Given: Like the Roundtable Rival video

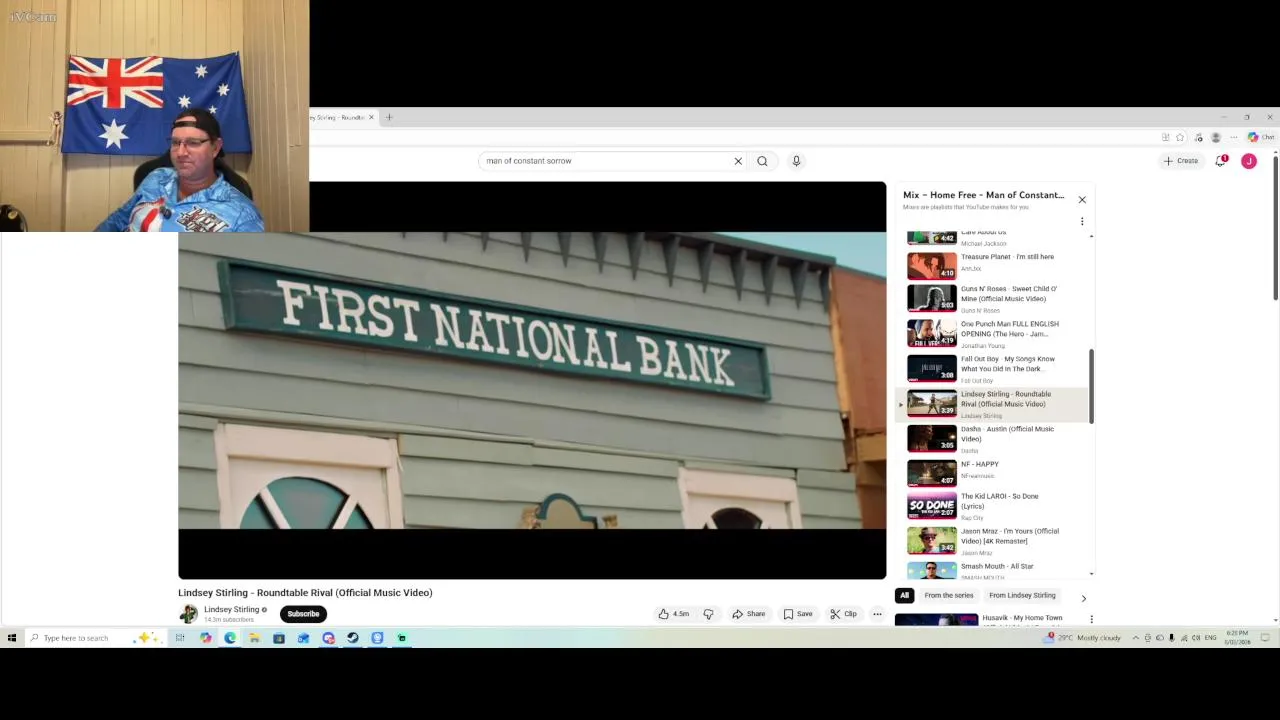Looking at the screenshot, I should coord(674,614).
